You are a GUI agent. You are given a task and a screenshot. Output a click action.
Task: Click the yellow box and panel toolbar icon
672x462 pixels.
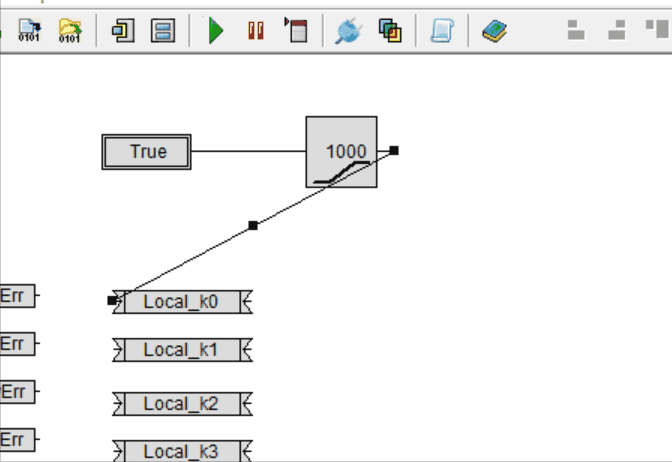123,30
